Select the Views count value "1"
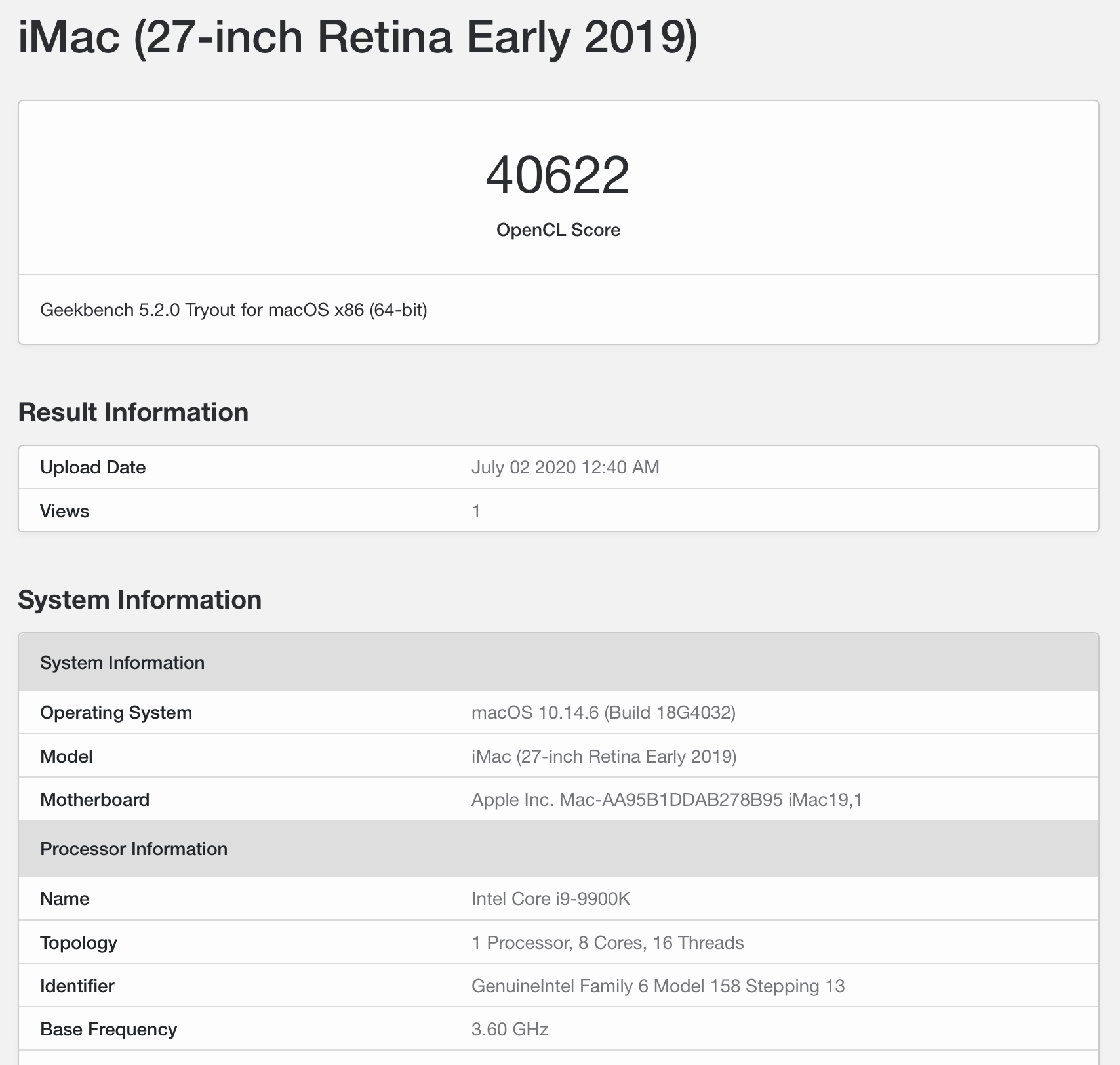The image size is (1120, 1065). click(x=476, y=512)
